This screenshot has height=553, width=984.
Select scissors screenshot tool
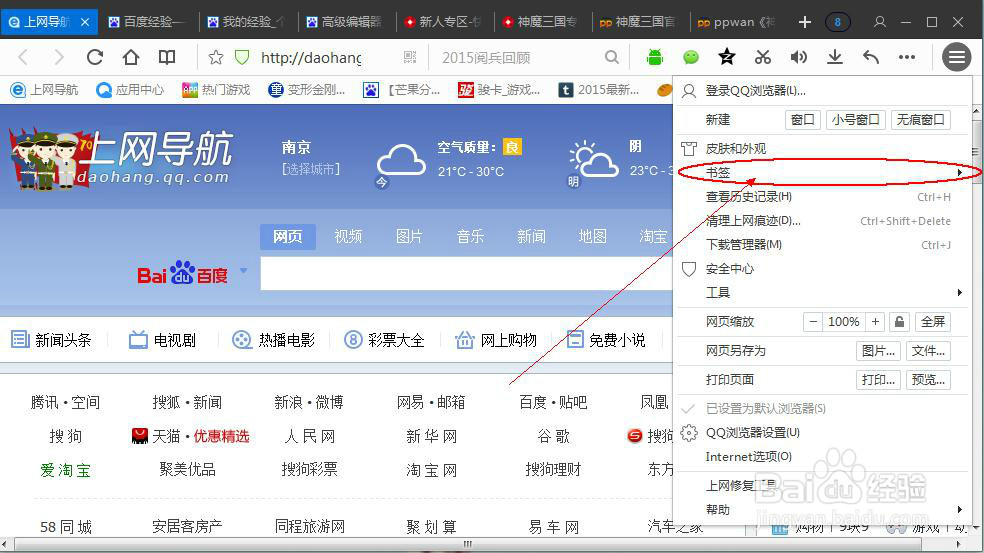(762, 57)
